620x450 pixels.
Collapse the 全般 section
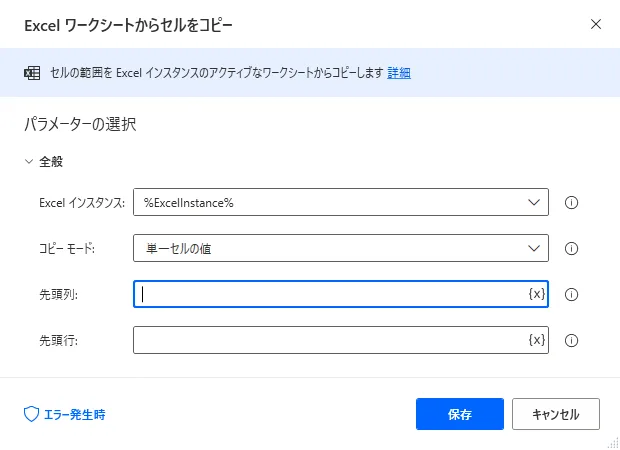(x=30, y=161)
